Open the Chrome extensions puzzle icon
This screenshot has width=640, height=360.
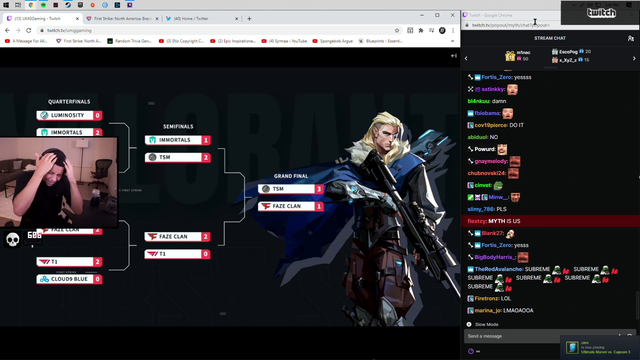pos(421,31)
